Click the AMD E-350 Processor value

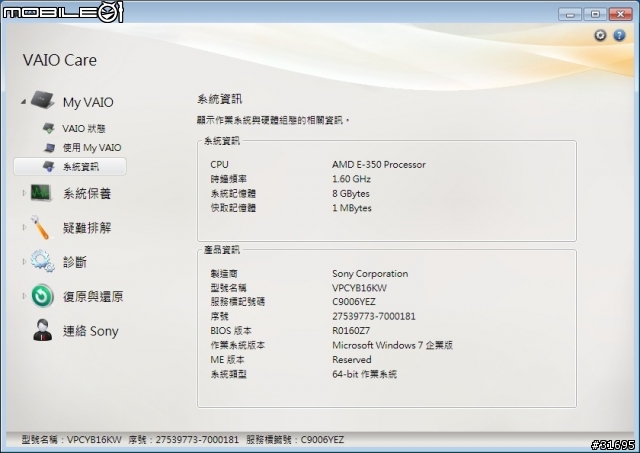379,164
